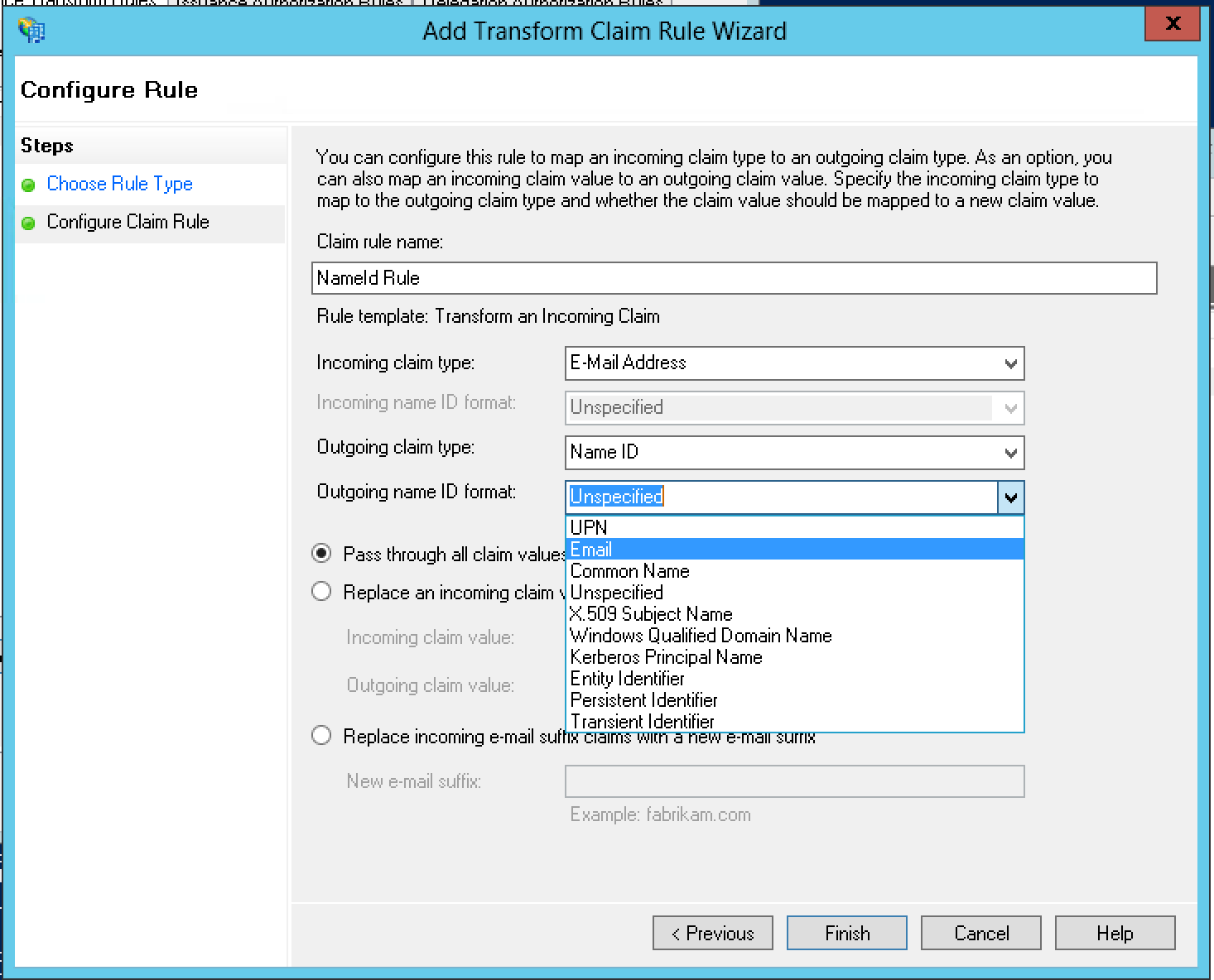1214x980 pixels.
Task: Select UPN in the dropdown list
Action: point(589,527)
